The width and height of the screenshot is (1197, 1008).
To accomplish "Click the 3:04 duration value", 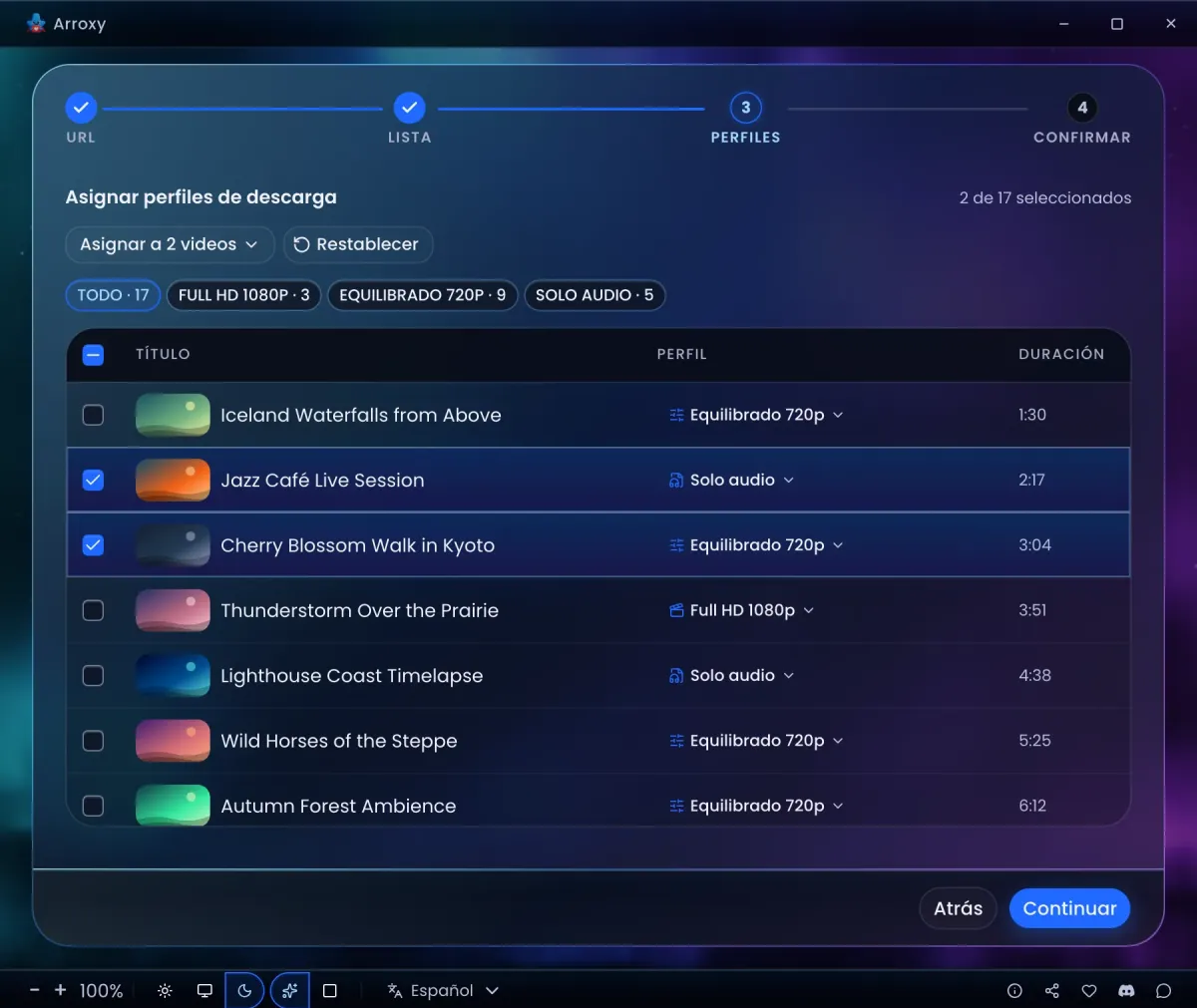I will coord(1034,545).
